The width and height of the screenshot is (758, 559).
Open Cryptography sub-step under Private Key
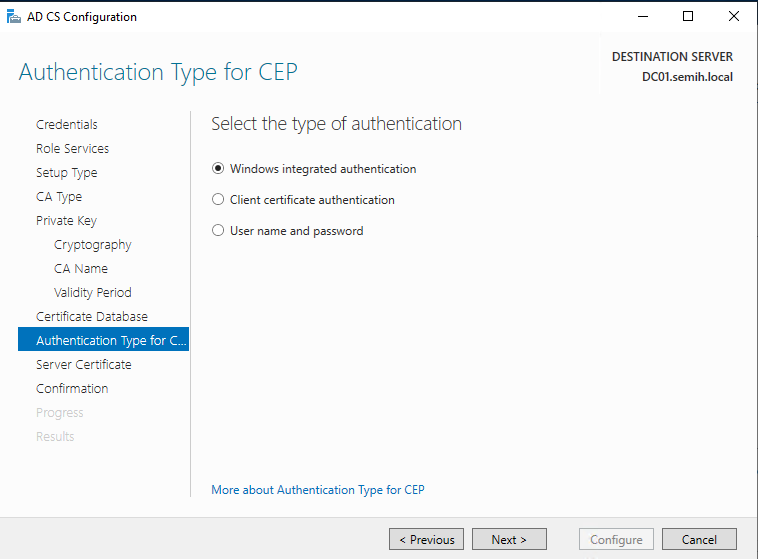[x=93, y=245]
